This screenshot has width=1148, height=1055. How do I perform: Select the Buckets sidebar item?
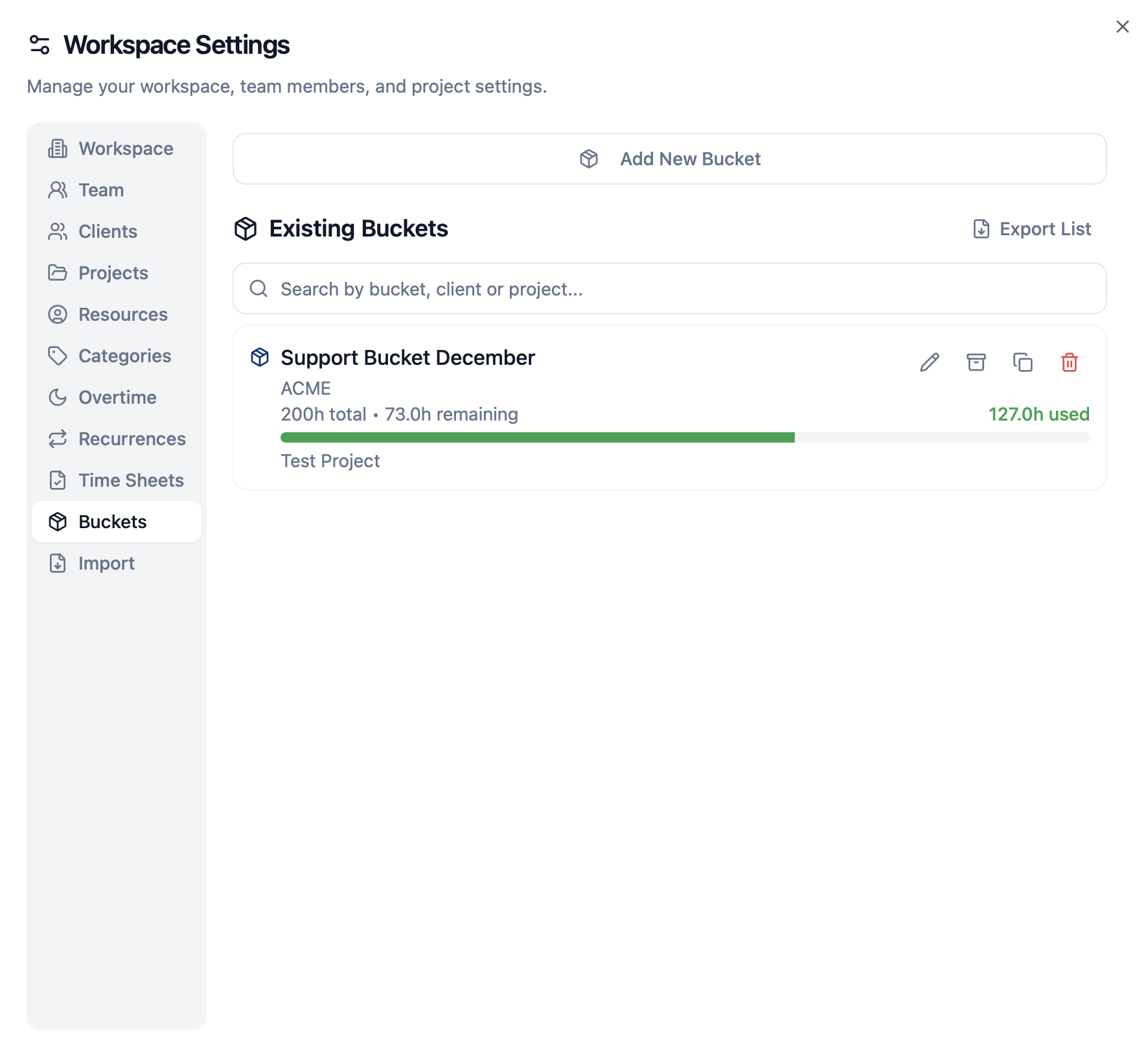tap(117, 522)
